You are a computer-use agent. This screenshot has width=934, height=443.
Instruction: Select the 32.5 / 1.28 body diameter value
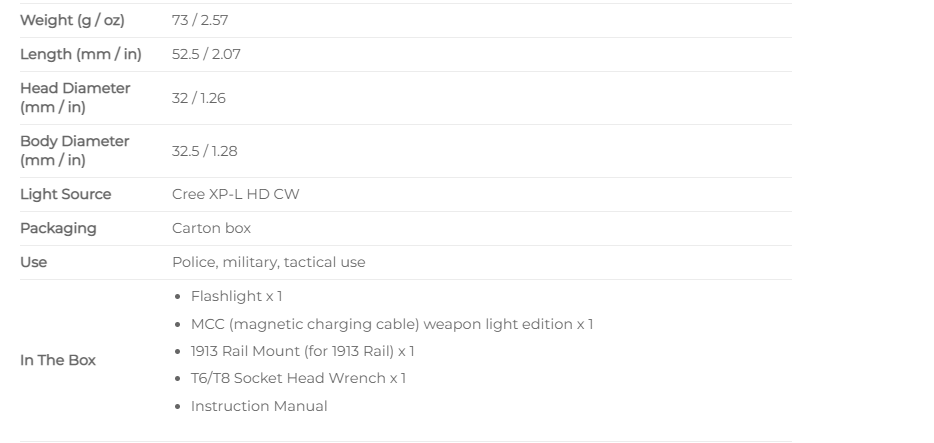coord(204,151)
